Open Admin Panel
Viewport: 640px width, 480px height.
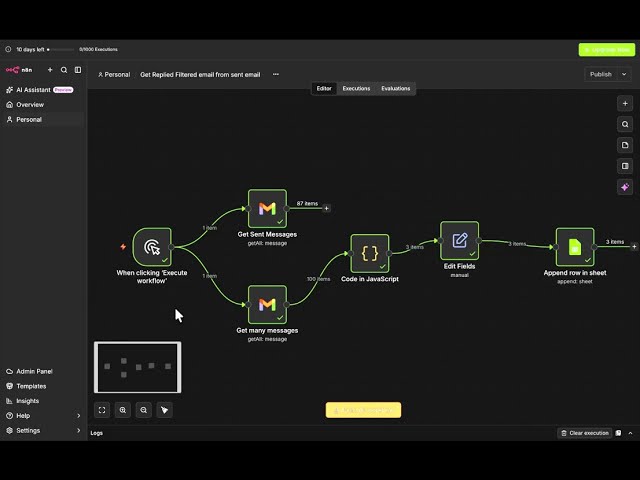pyautogui.click(x=34, y=371)
